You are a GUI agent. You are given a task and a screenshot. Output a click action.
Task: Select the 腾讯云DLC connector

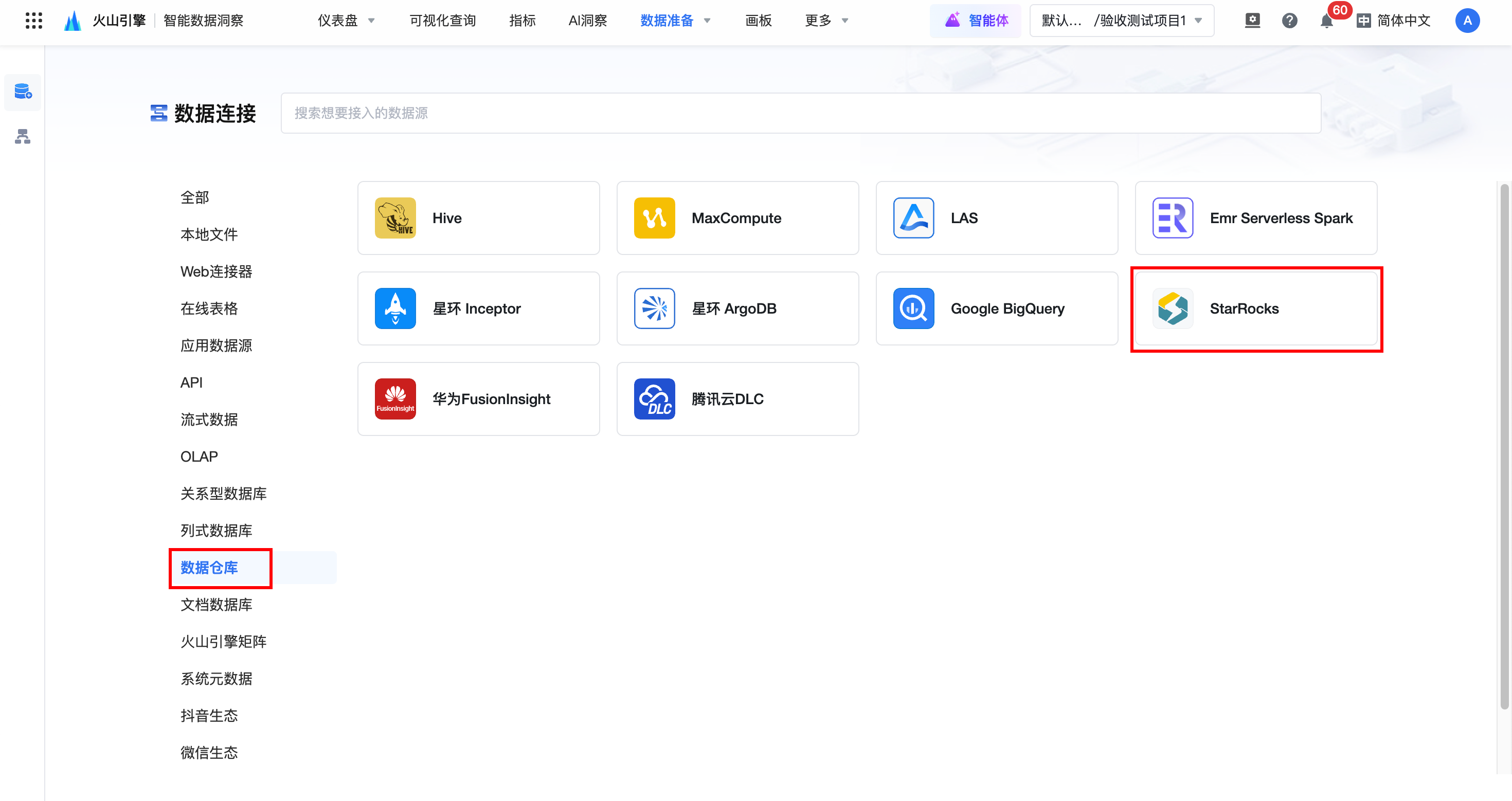click(x=737, y=399)
